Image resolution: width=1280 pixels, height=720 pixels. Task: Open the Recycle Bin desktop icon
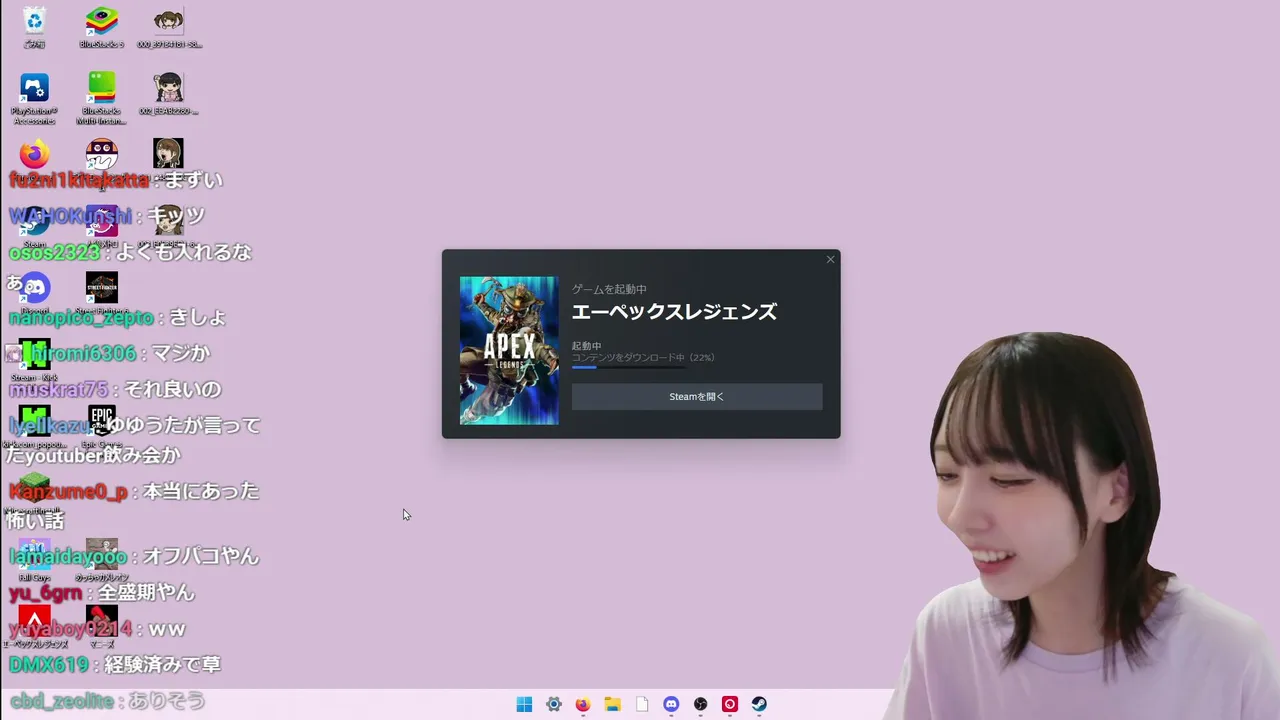pyautogui.click(x=34, y=26)
